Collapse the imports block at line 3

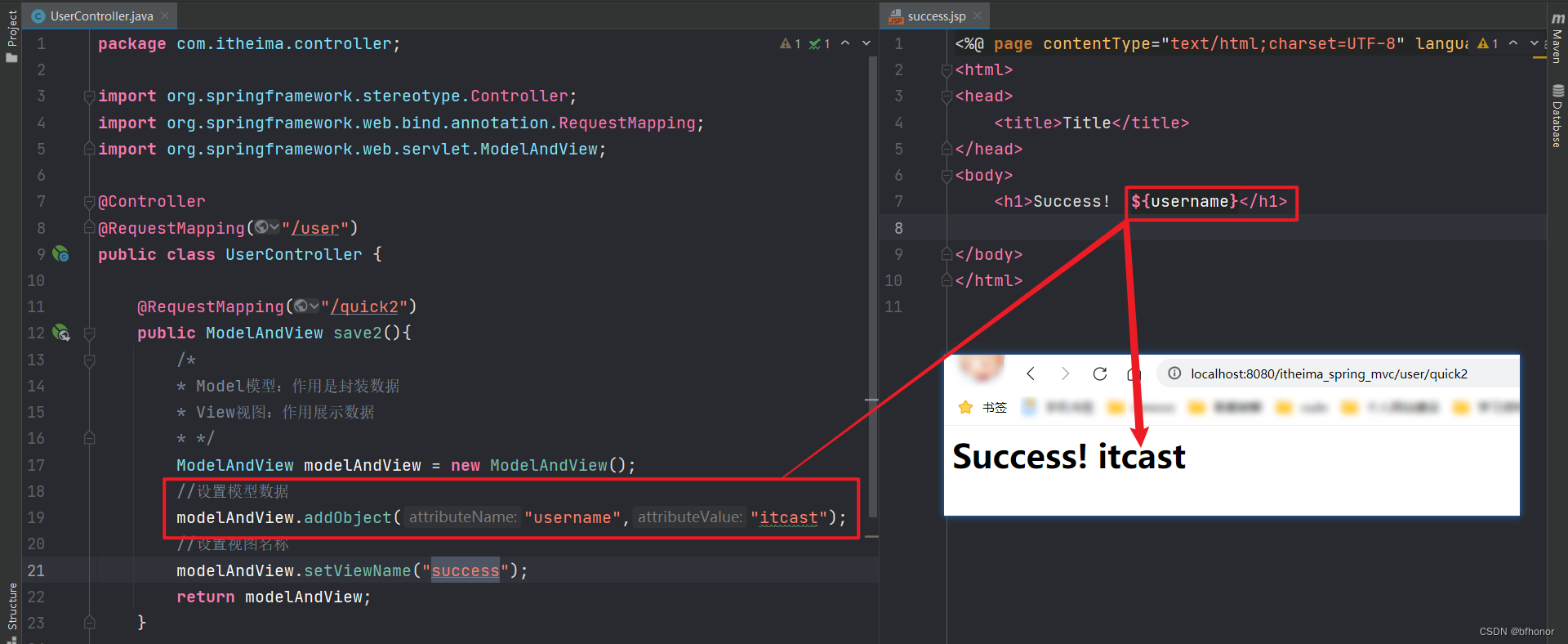pos(89,96)
